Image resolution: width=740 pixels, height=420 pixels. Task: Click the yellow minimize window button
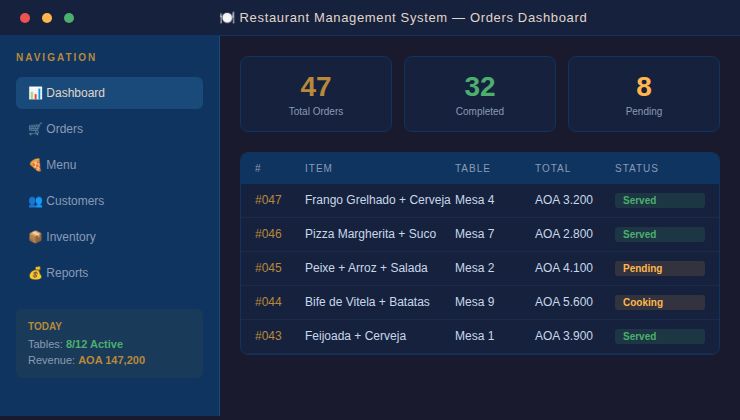pos(47,18)
